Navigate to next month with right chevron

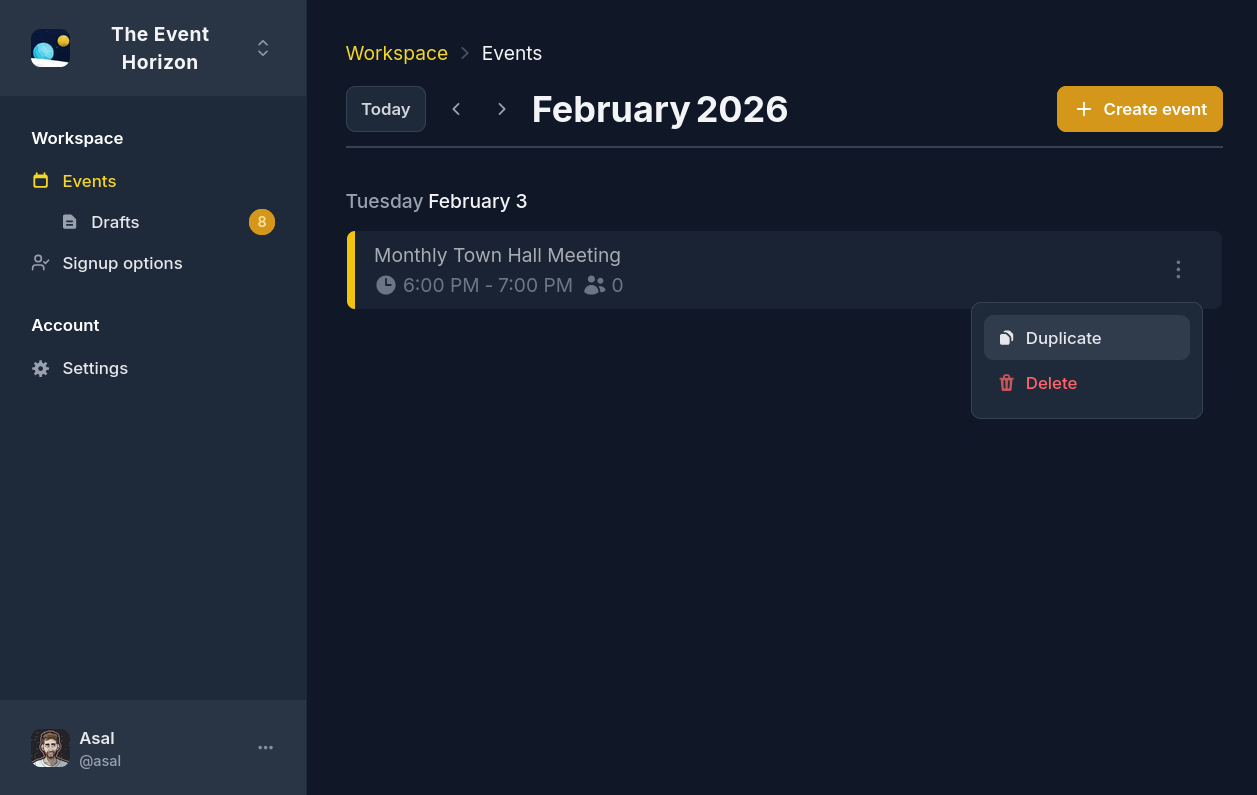pos(501,109)
